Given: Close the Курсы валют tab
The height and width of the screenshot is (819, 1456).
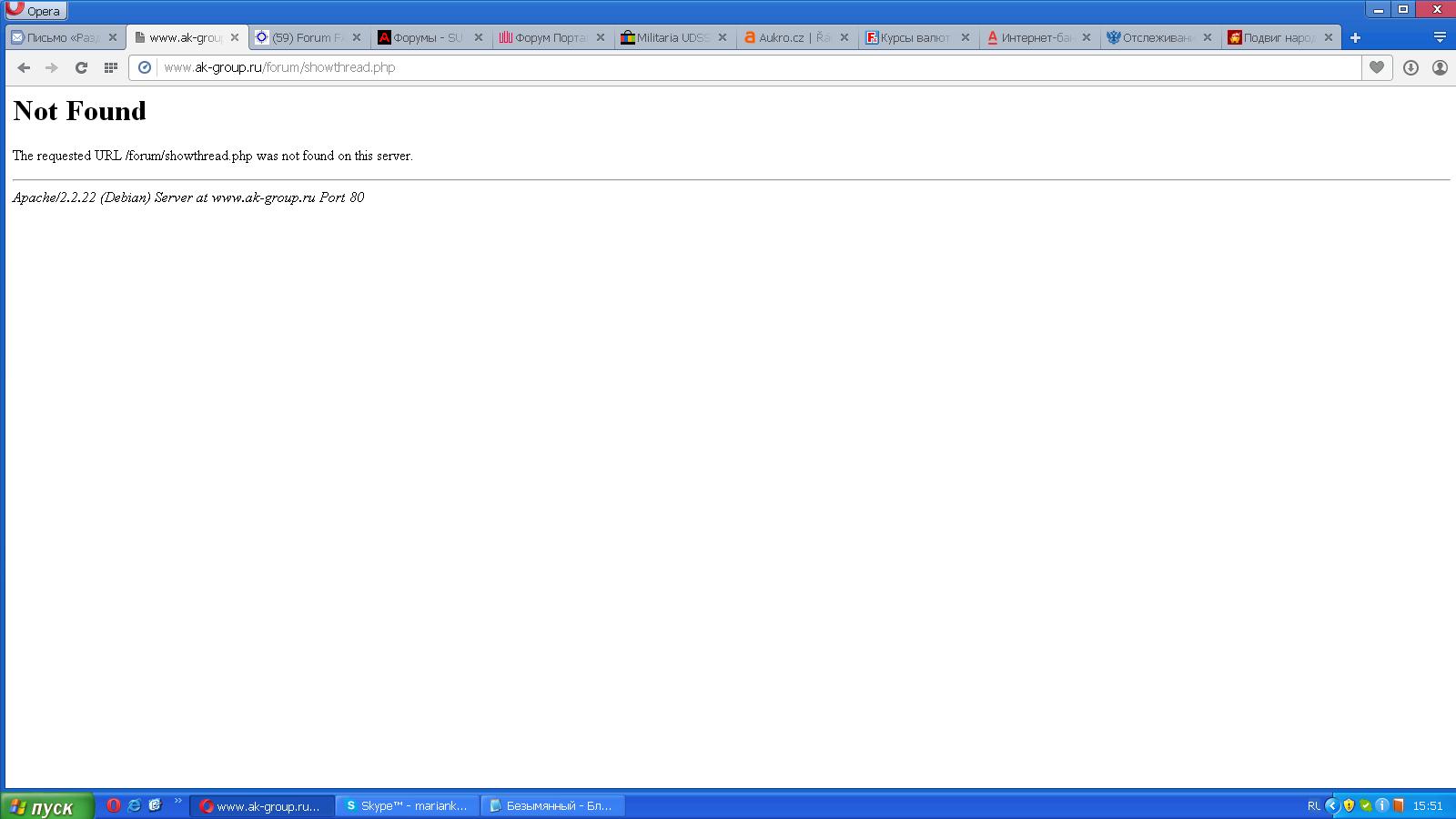Looking at the screenshot, I should pos(966,37).
